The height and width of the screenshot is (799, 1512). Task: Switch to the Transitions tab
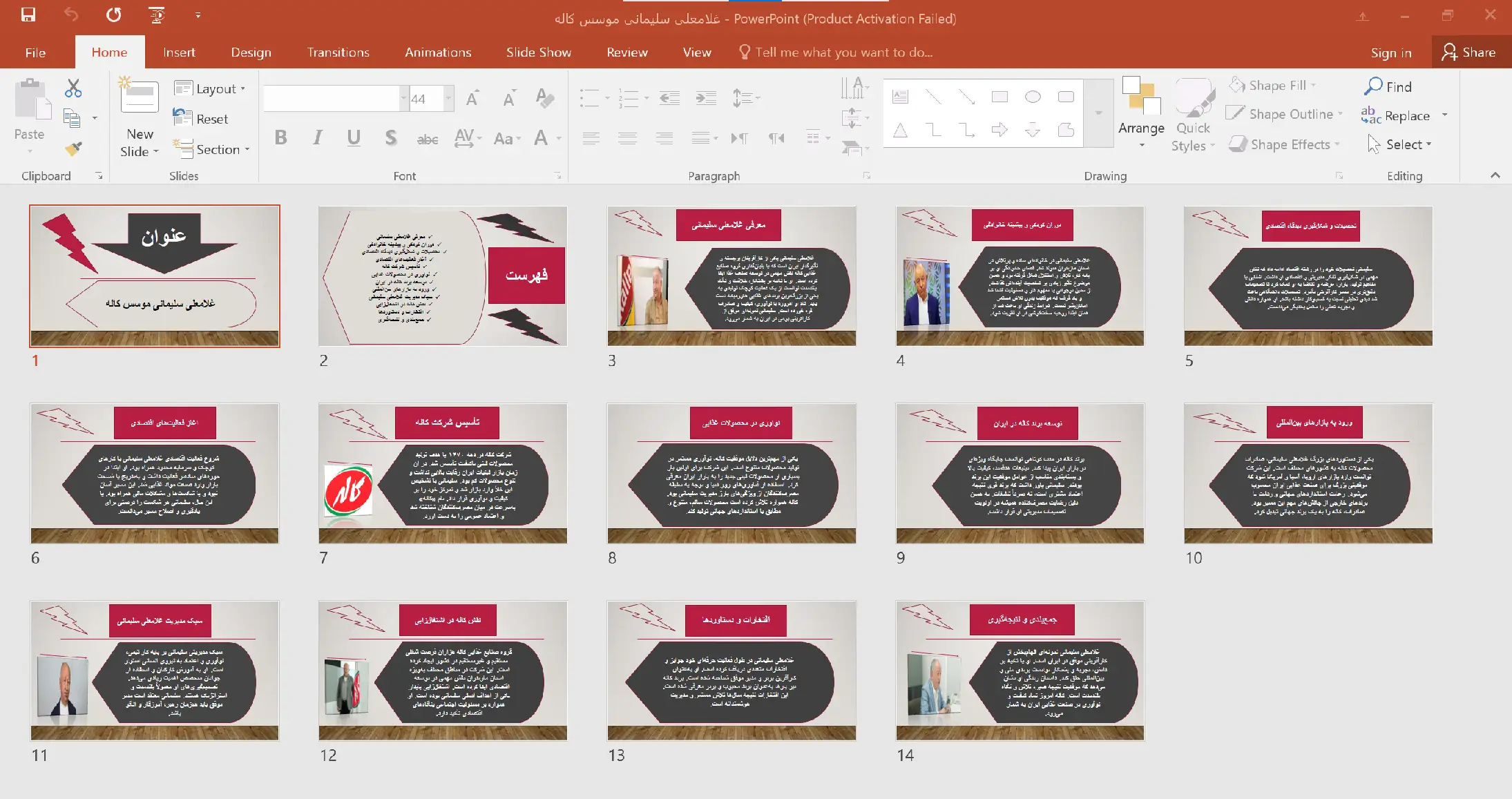pos(338,52)
